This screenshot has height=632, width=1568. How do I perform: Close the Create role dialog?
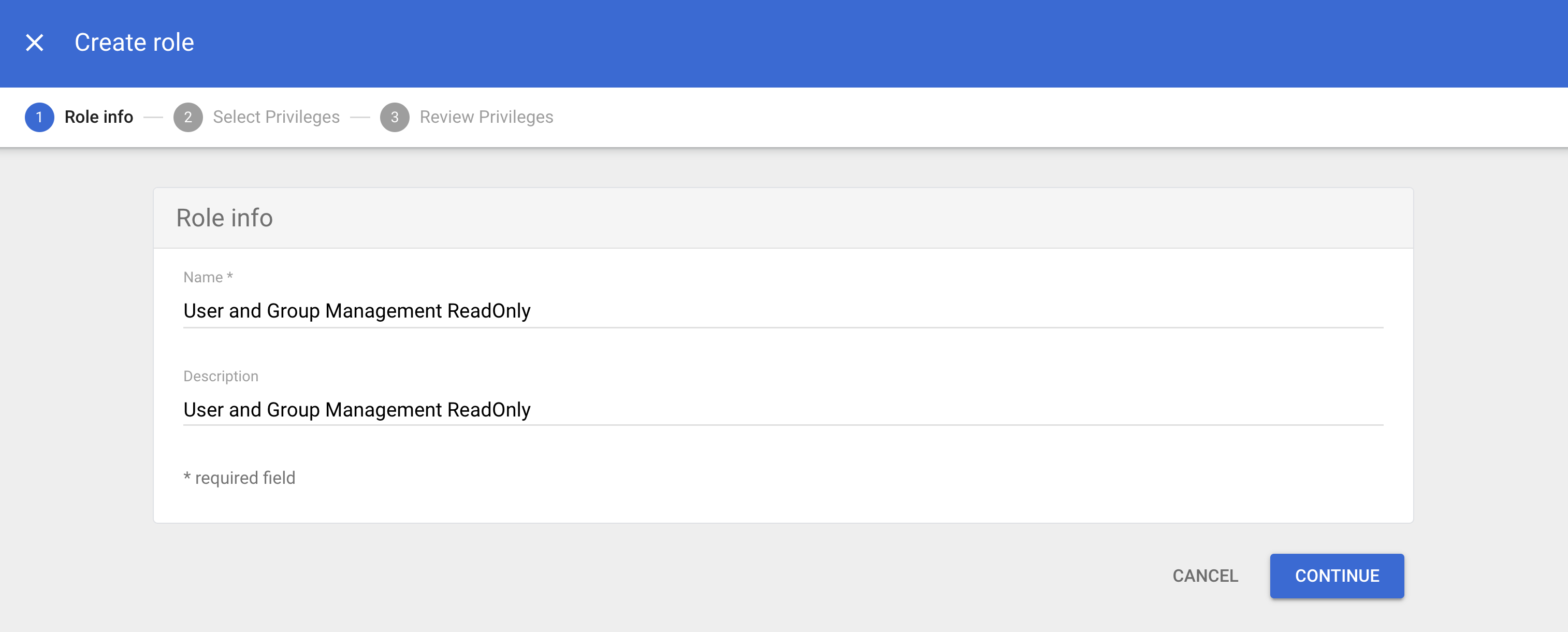pos(35,42)
